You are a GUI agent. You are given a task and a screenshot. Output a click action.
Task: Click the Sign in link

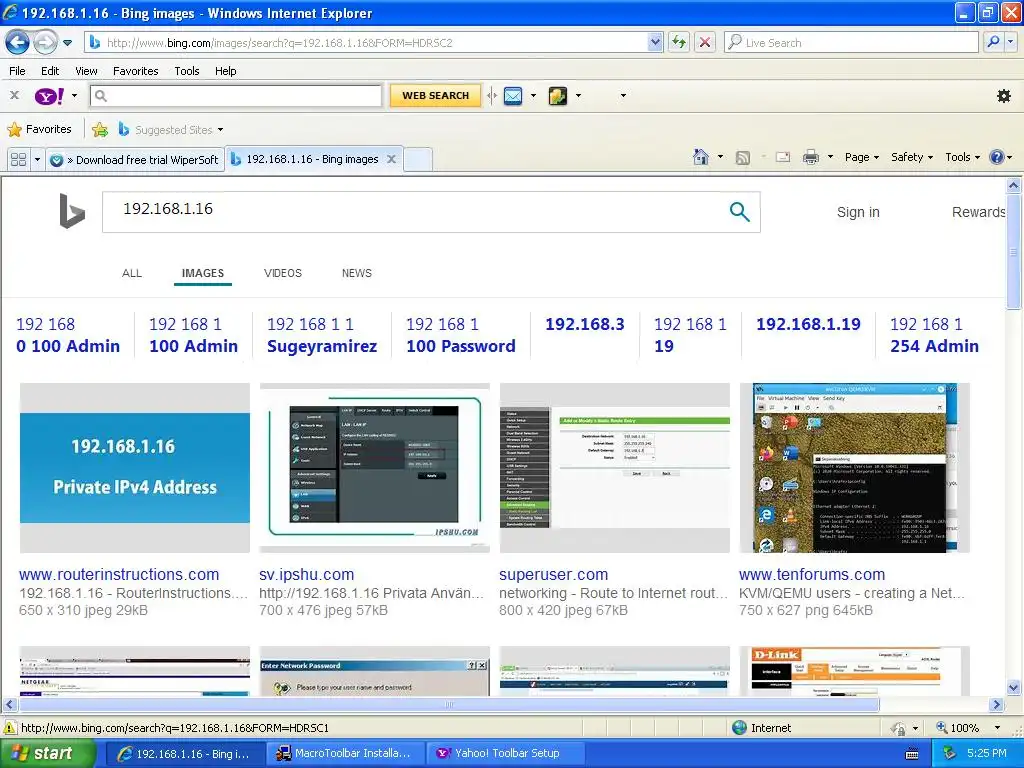click(x=858, y=212)
